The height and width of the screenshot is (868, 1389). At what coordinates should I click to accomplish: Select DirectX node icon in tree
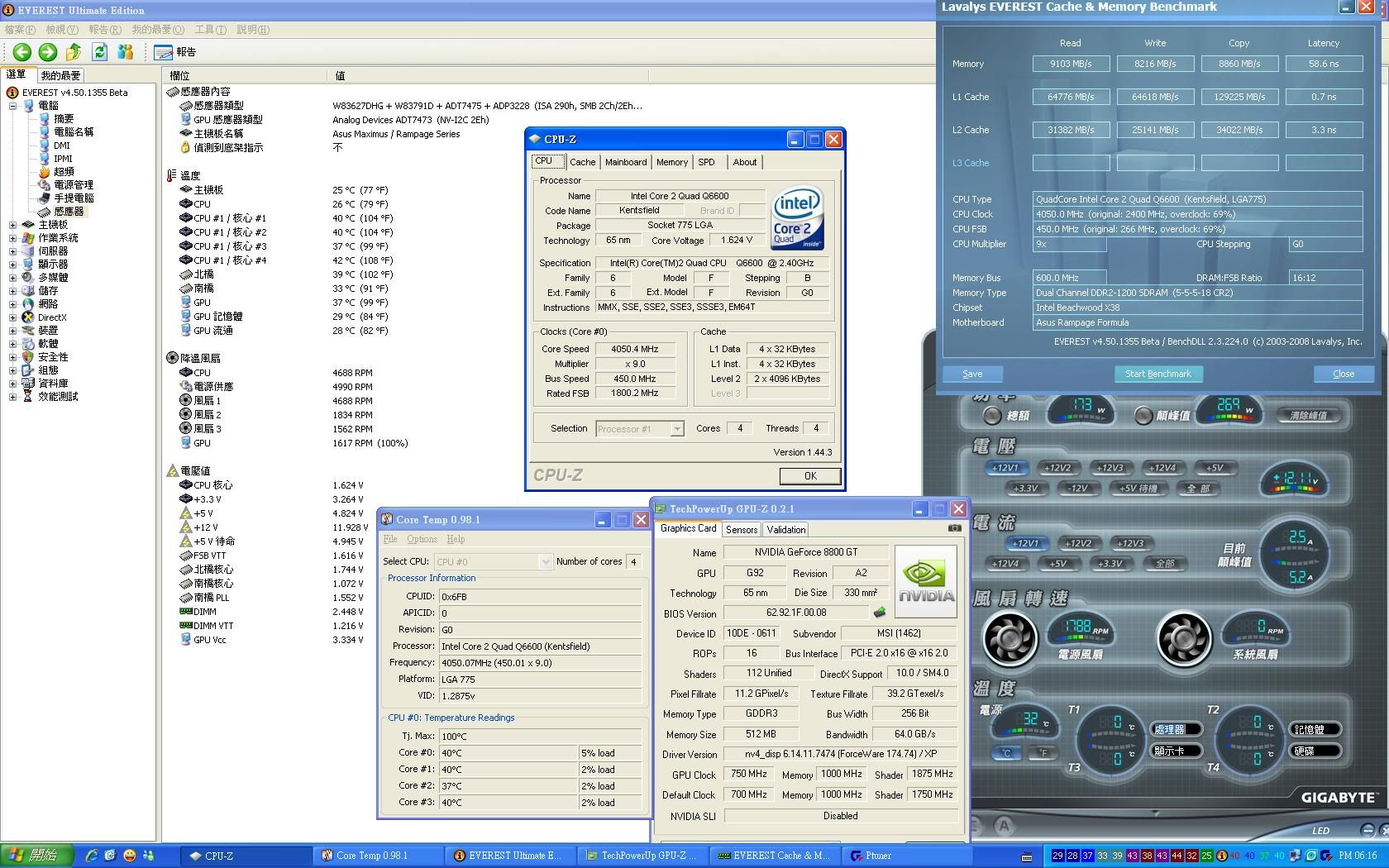pos(28,317)
